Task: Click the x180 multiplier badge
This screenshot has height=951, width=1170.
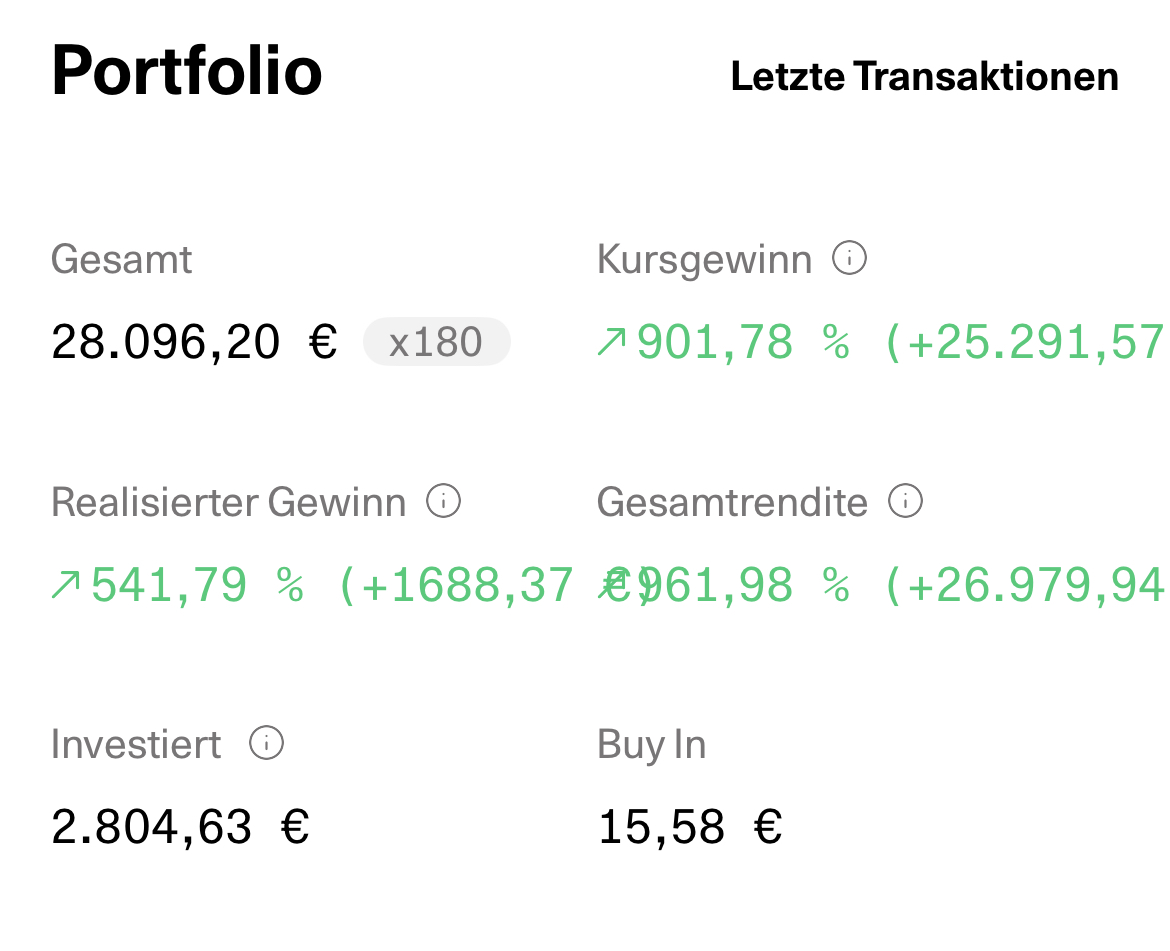Action: (436, 343)
